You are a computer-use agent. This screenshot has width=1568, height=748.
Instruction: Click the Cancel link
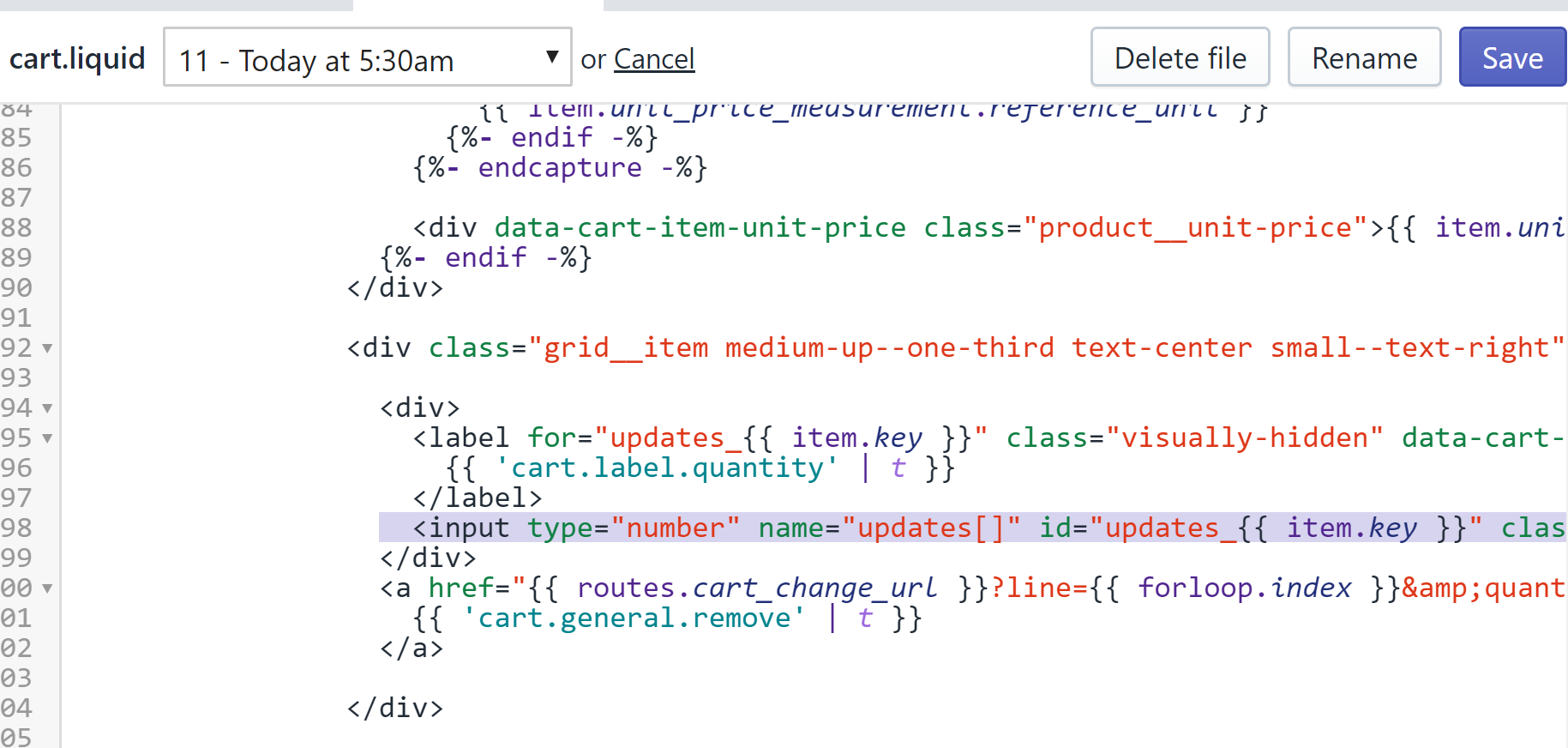pyautogui.click(x=654, y=59)
